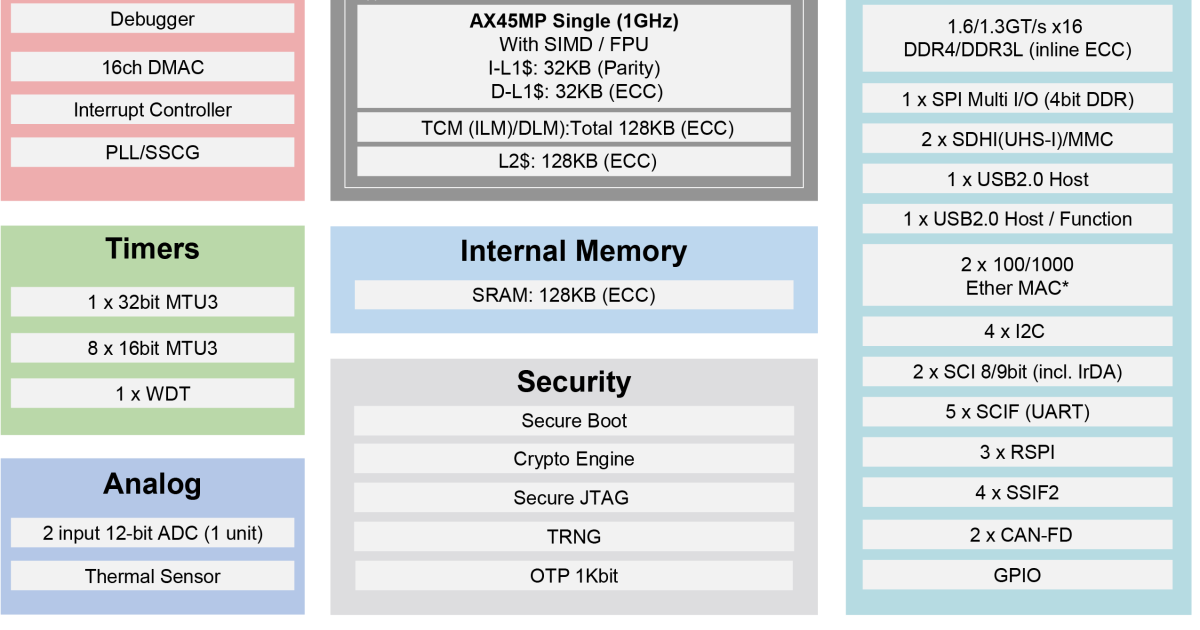Select the SRAM: 128KB (ECC) box
Viewport: 1200px width, 630px height.
573,295
